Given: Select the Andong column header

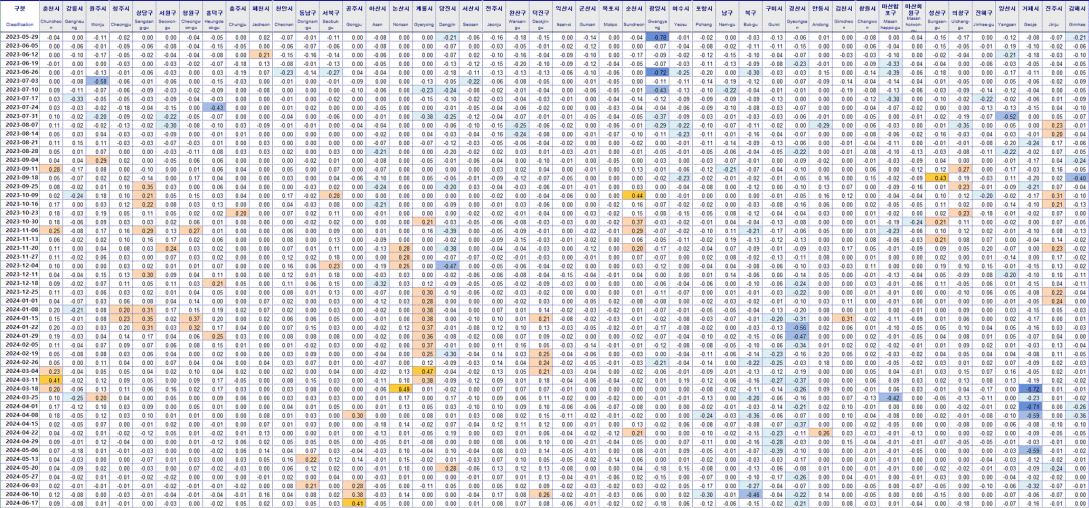Looking at the screenshot, I should tap(822, 17).
